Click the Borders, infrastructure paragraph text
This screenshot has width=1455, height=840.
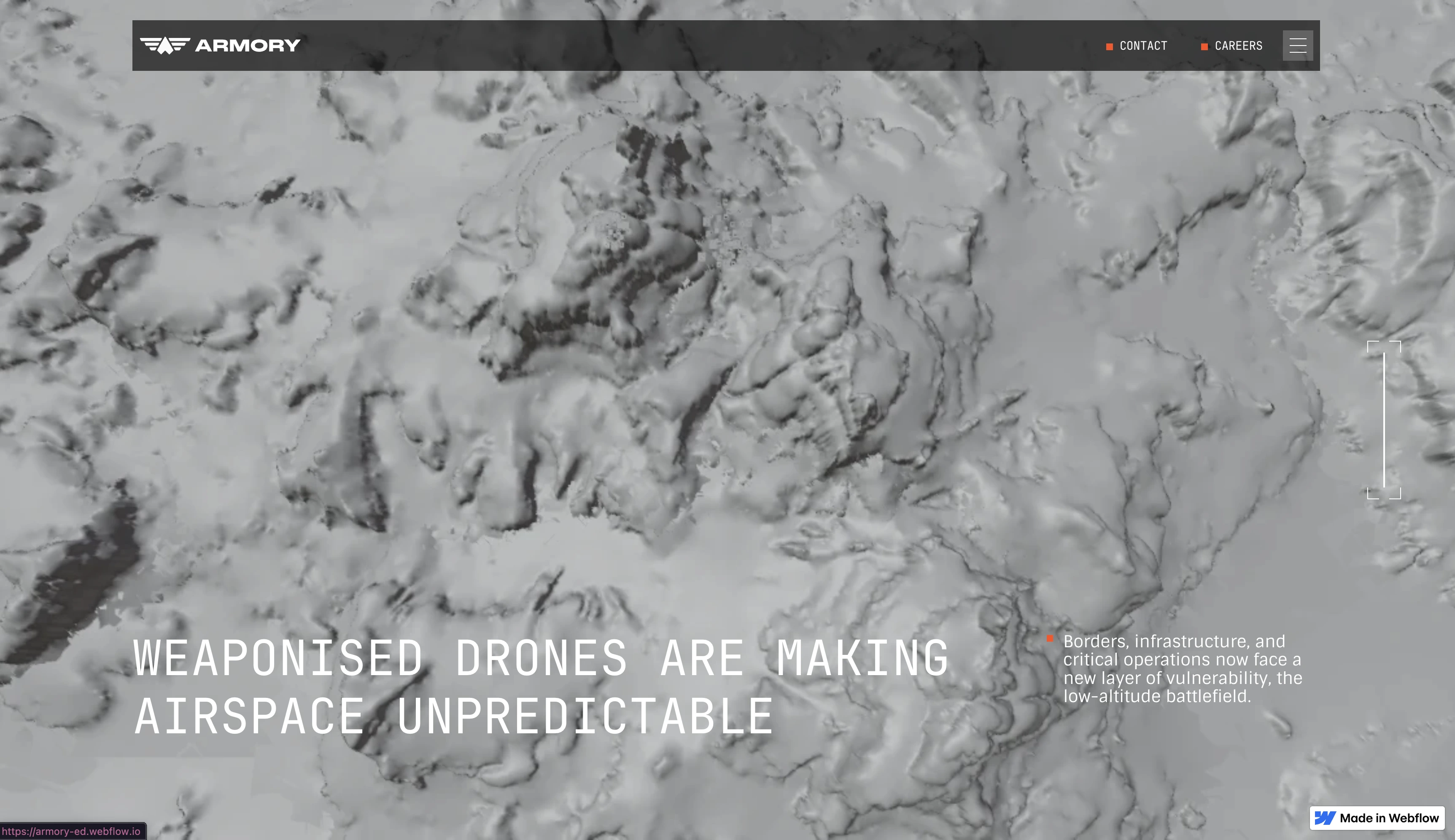pos(1182,660)
